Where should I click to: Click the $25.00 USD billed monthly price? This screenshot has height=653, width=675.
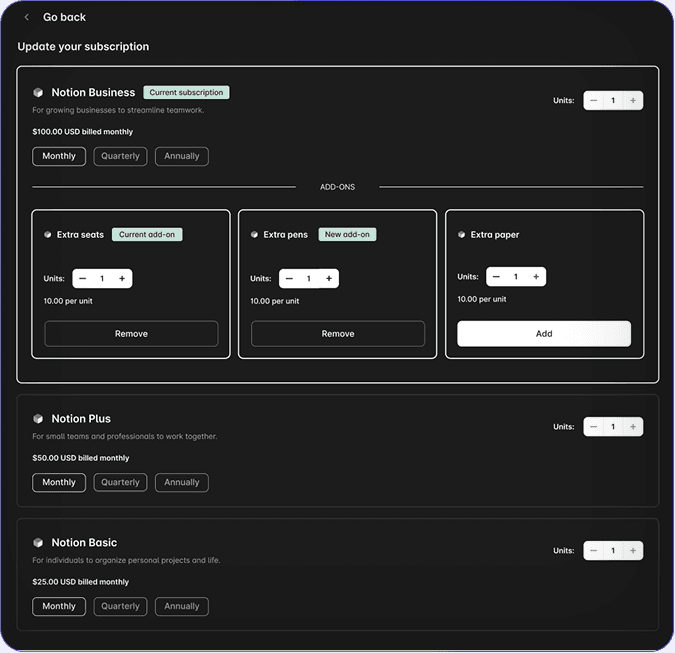pos(81,582)
